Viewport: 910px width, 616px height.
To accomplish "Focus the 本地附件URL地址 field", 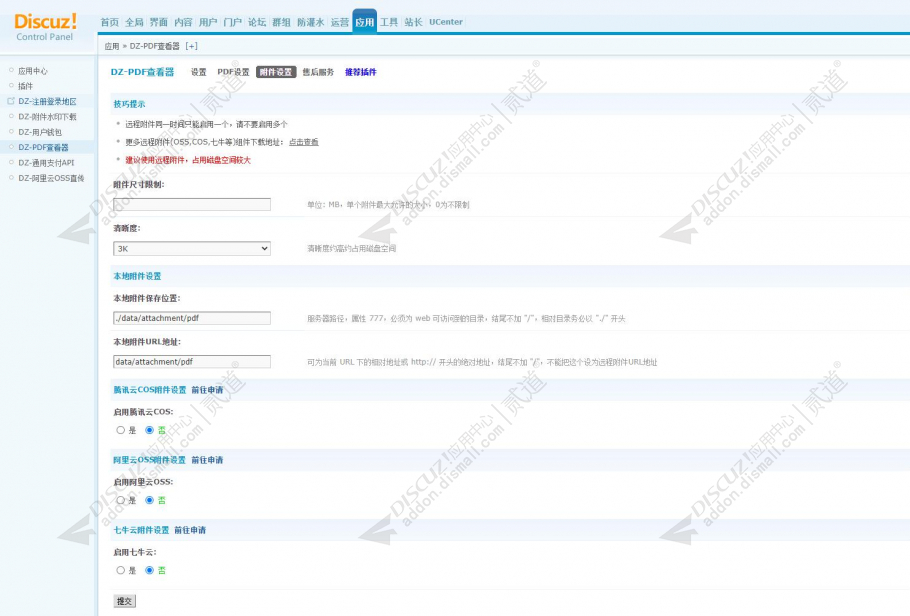I will 192,362.
